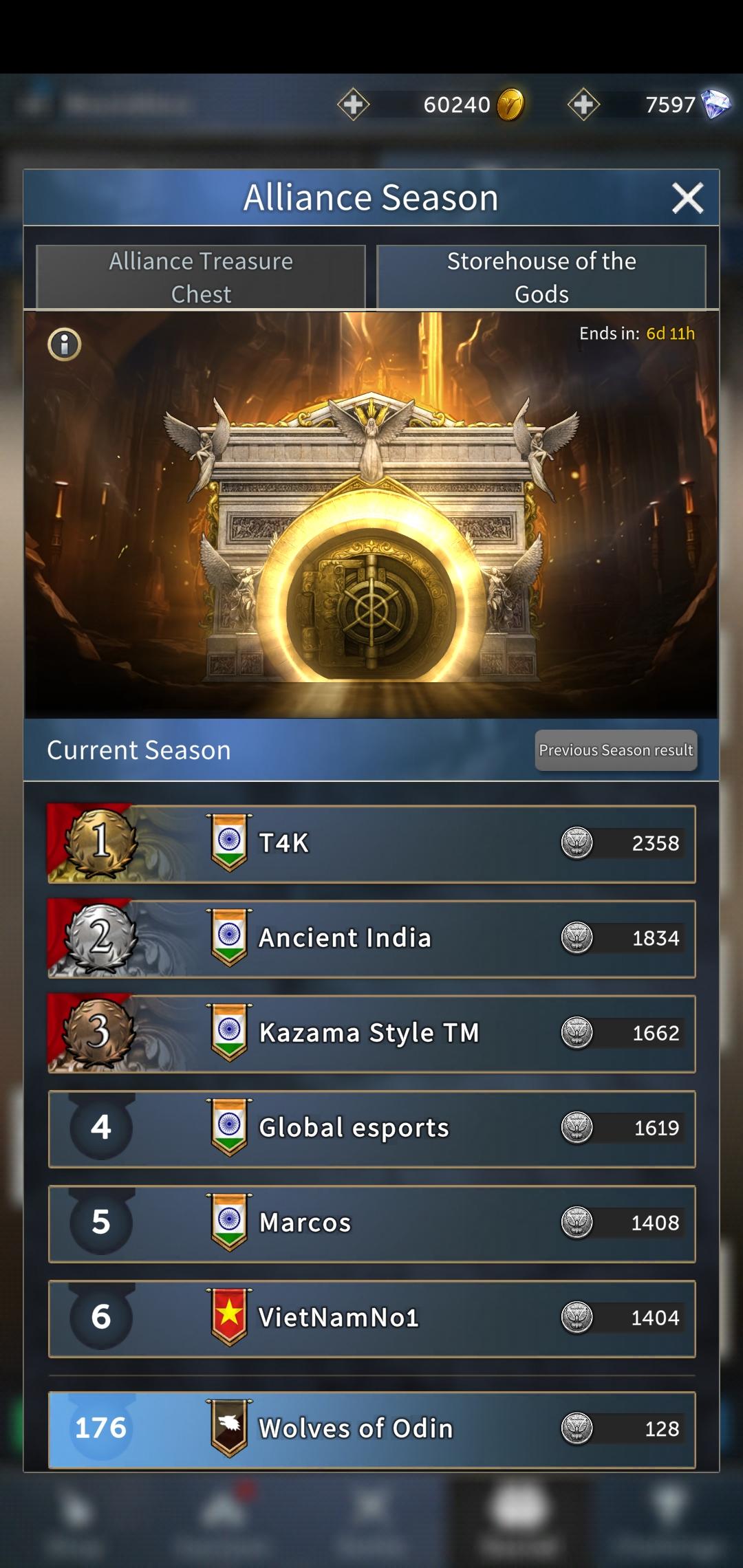
Task: Open the Global esports alliance entry
Action: click(x=371, y=1129)
